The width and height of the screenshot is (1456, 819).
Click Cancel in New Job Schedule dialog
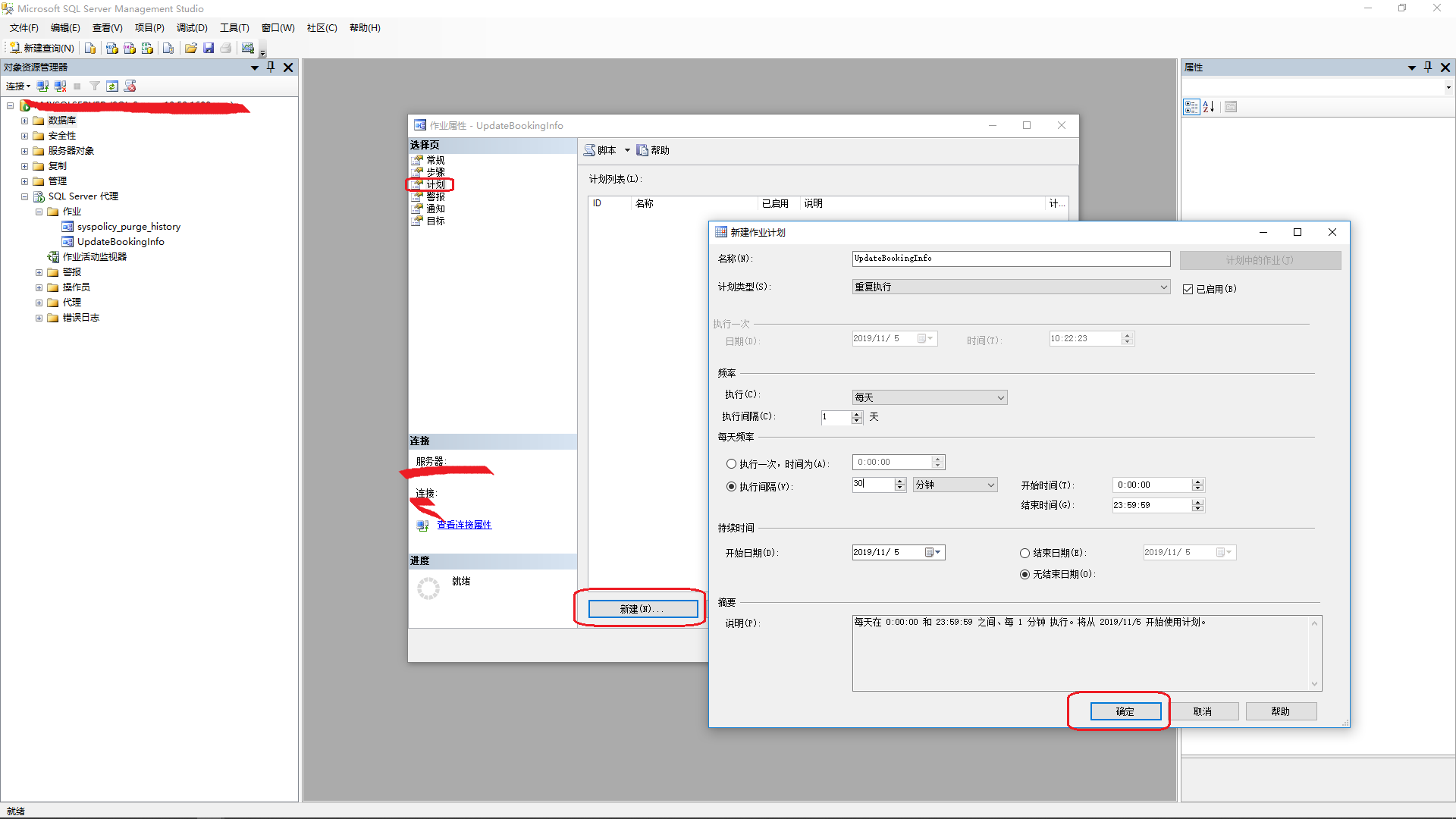point(1203,711)
